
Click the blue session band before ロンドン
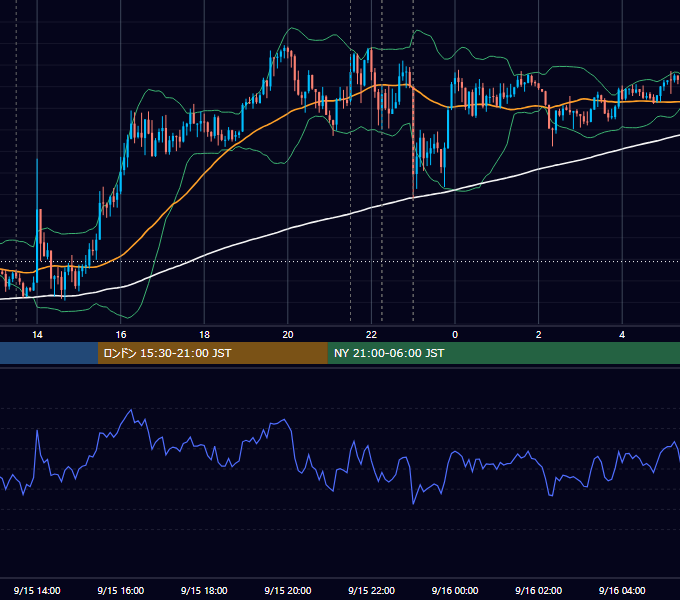49,353
